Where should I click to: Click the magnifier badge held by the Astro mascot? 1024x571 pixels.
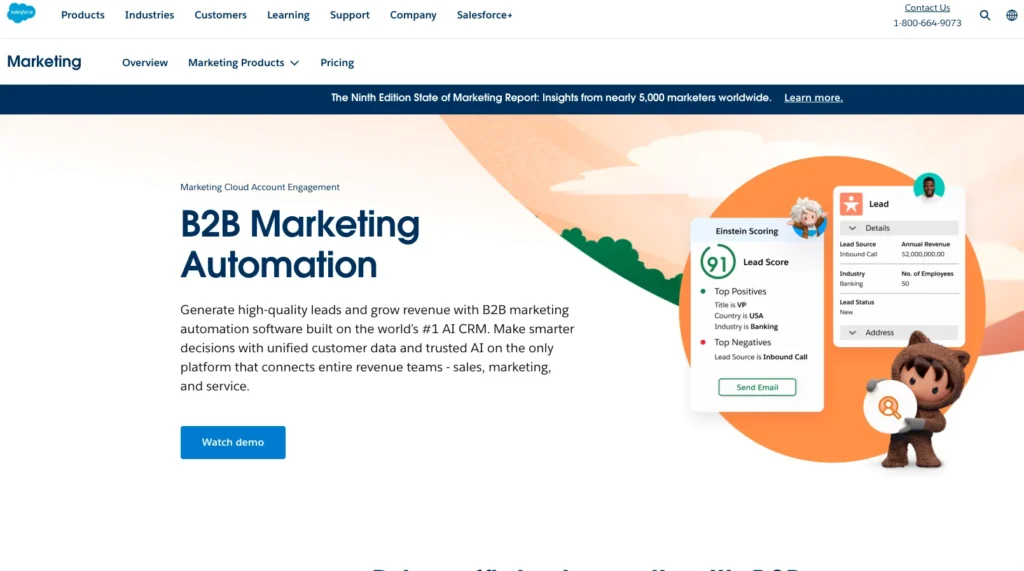889,407
